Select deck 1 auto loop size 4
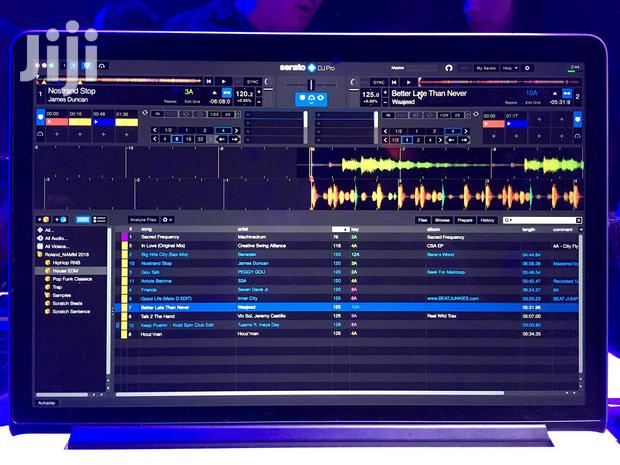620x465 pixels. 223,130
